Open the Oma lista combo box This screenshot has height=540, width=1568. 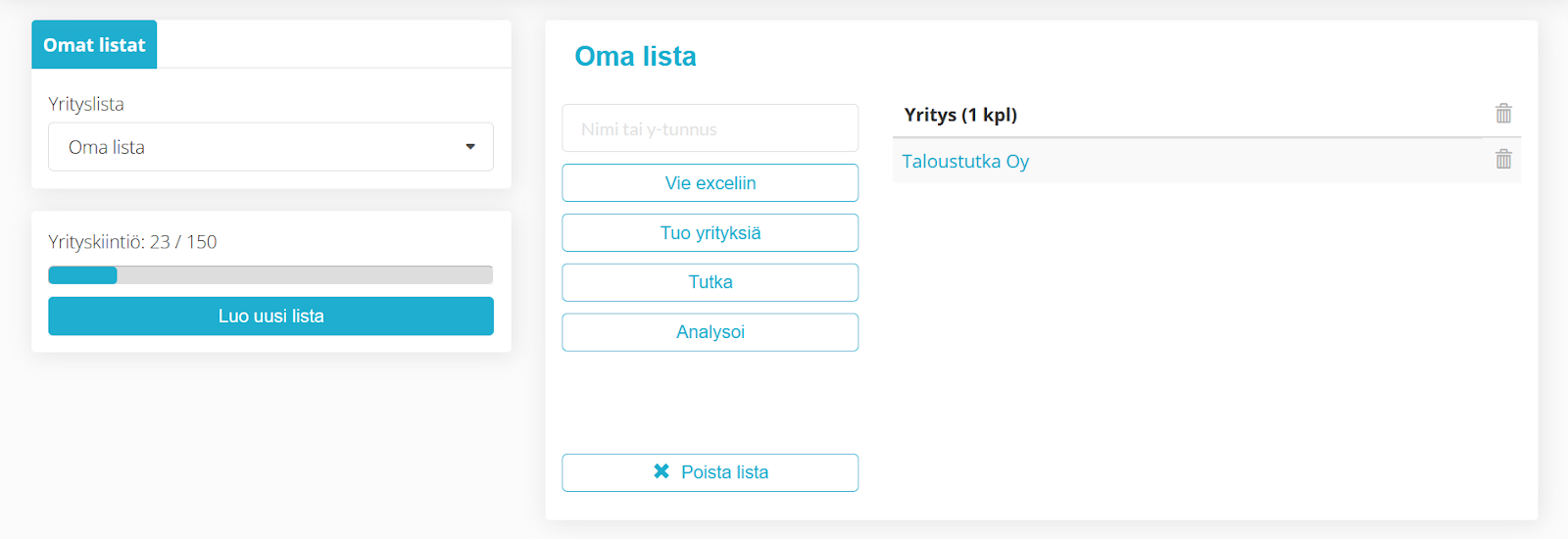coord(270,147)
